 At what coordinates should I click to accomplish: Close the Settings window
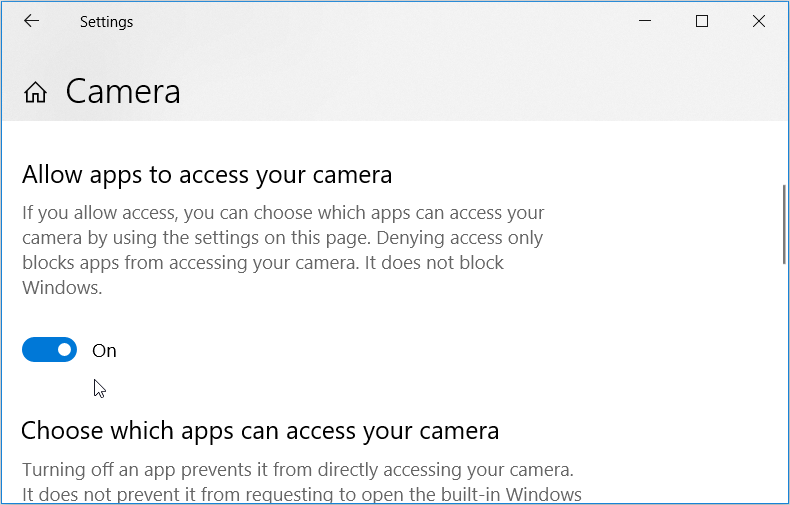click(x=757, y=21)
